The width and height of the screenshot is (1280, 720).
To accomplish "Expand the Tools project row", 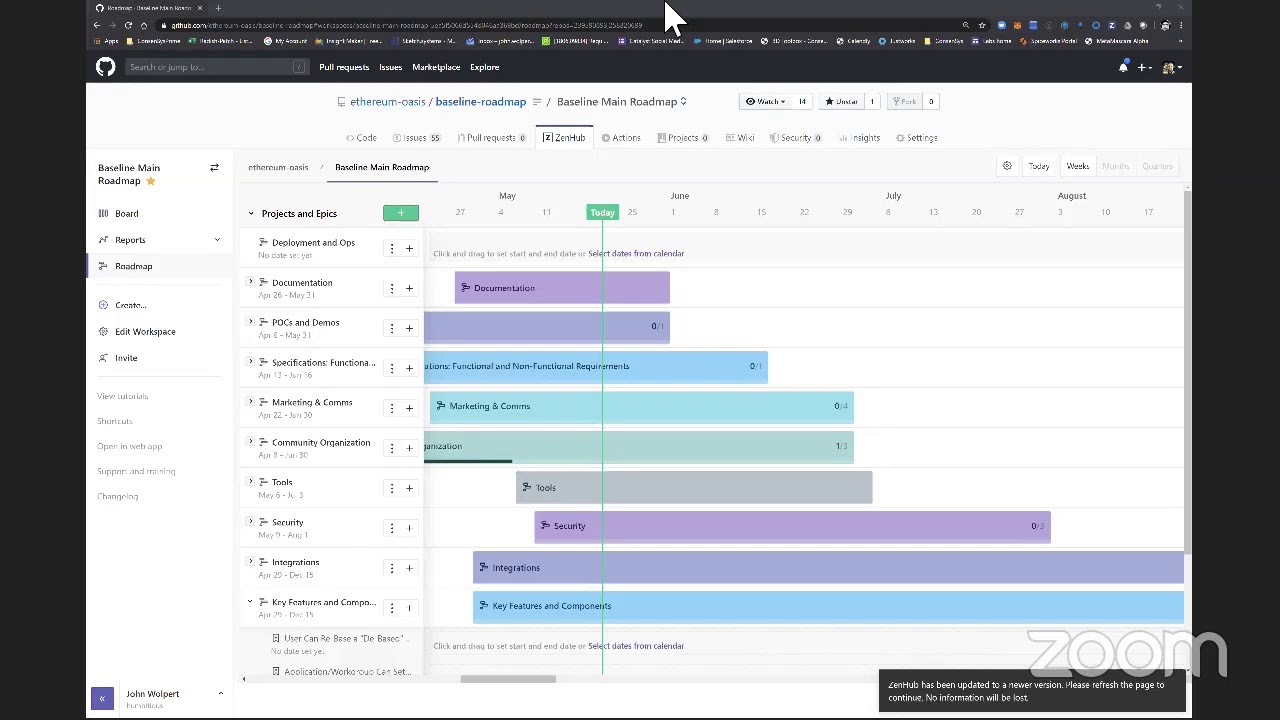I will (251, 482).
